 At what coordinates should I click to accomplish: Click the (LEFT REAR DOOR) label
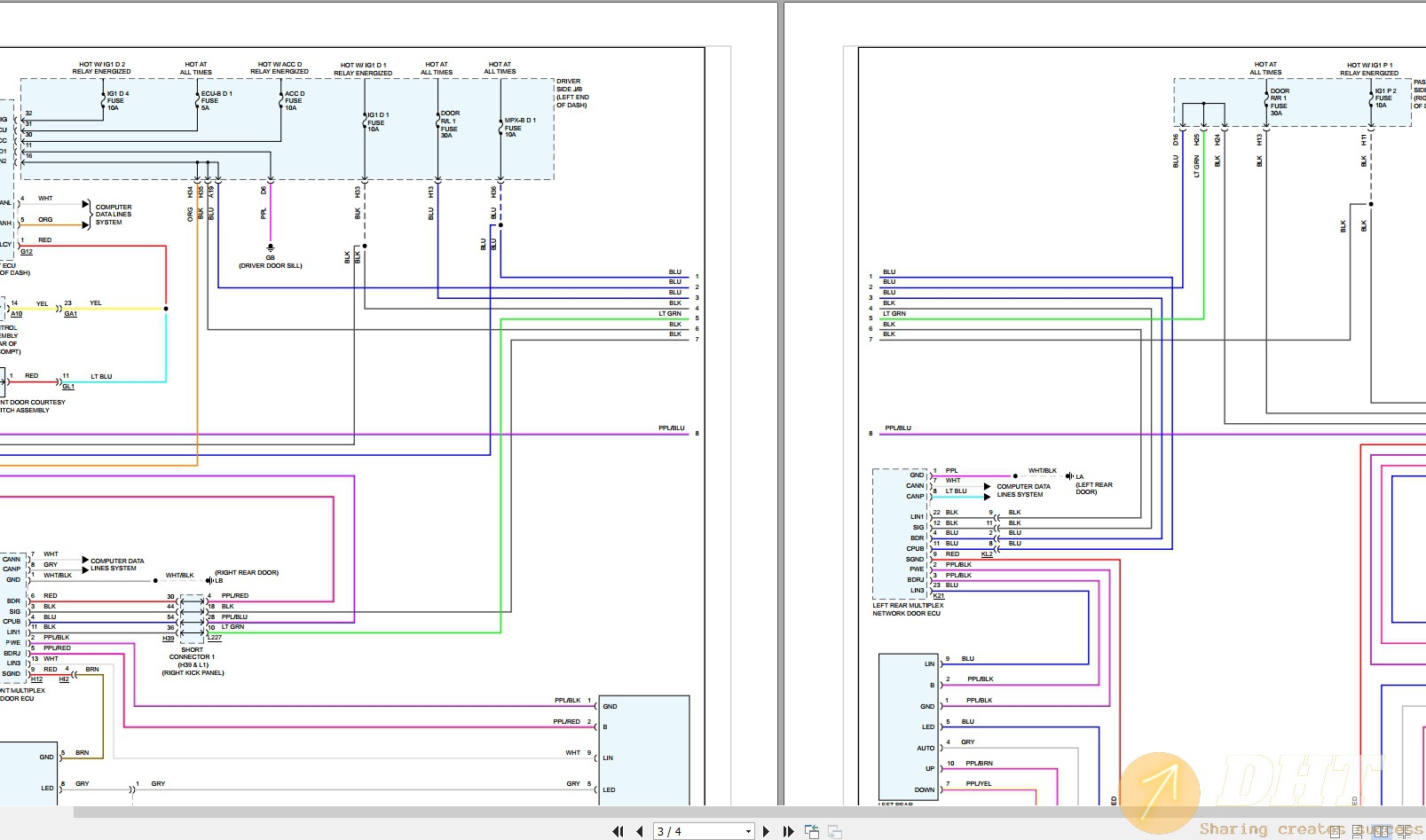(1094, 488)
